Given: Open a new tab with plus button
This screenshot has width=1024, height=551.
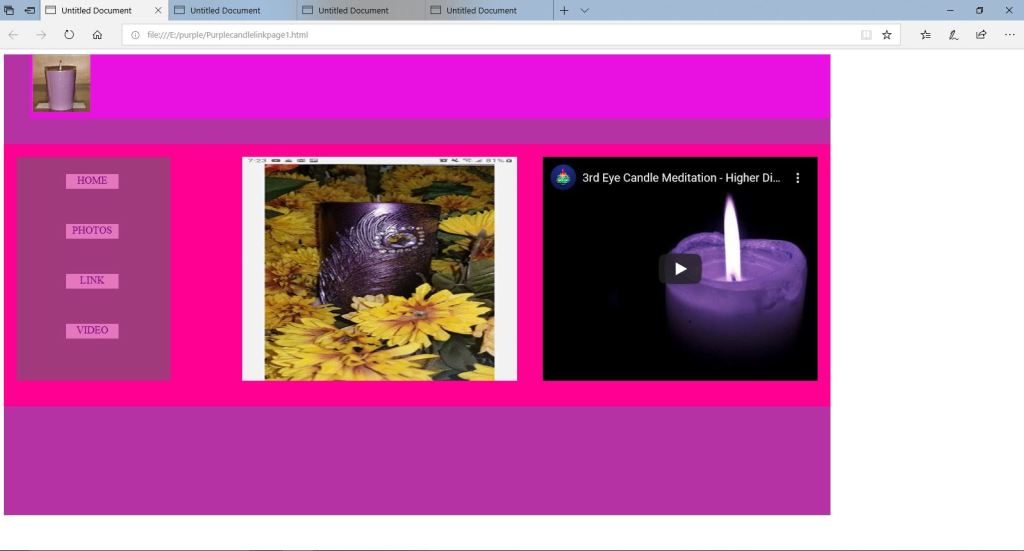Looking at the screenshot, I should click(564, 10).
